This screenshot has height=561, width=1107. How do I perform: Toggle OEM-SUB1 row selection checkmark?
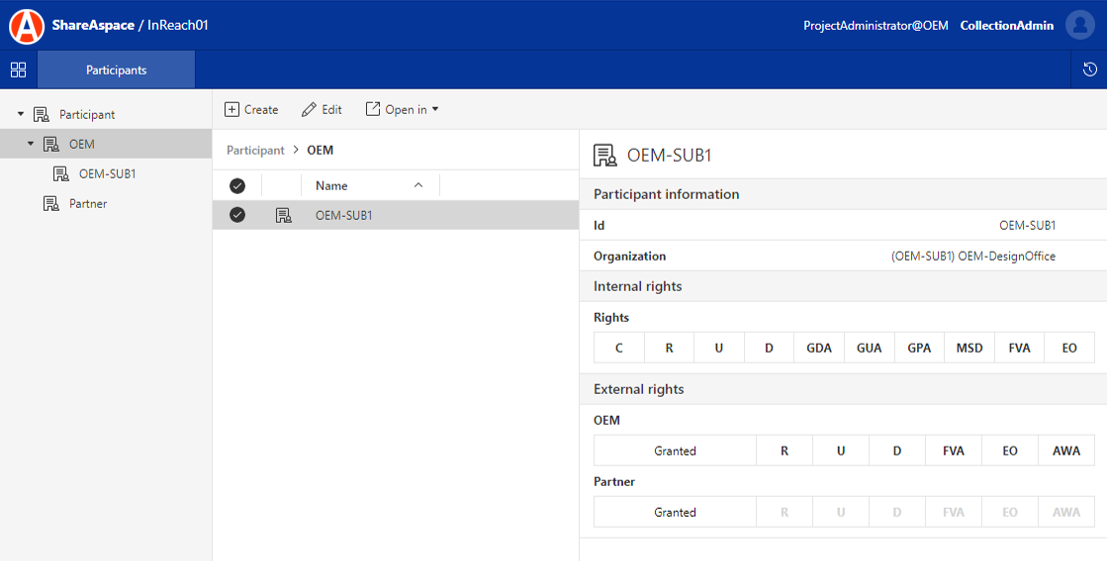237,215
